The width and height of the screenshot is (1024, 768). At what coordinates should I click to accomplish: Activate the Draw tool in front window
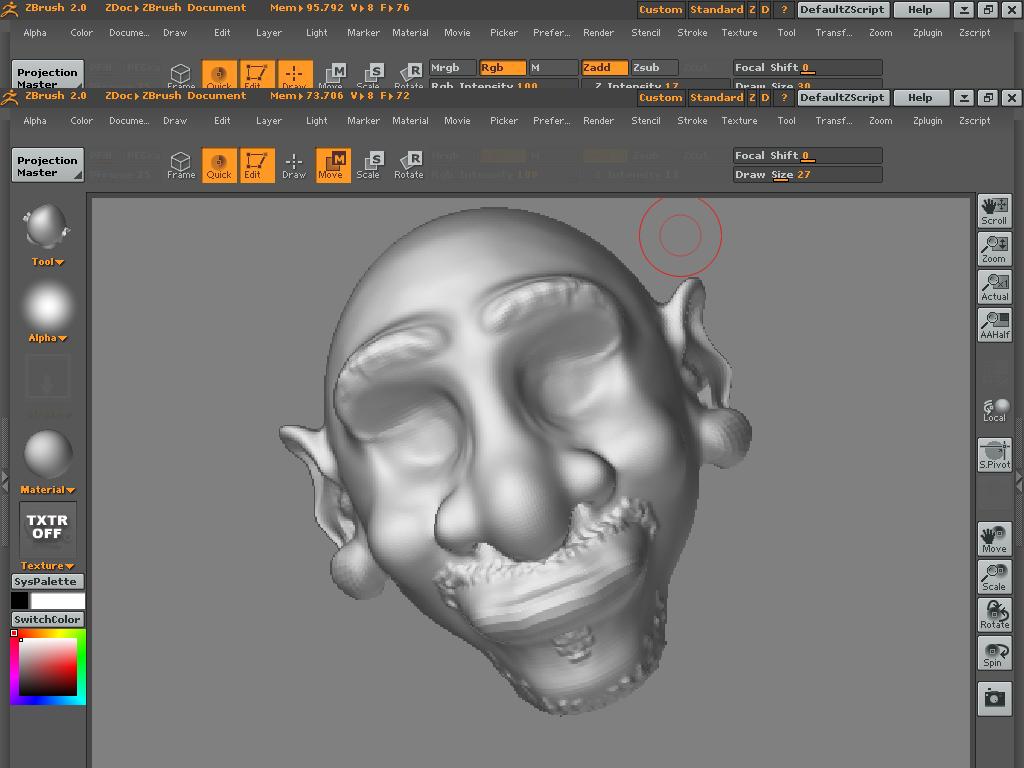(294, 165)
